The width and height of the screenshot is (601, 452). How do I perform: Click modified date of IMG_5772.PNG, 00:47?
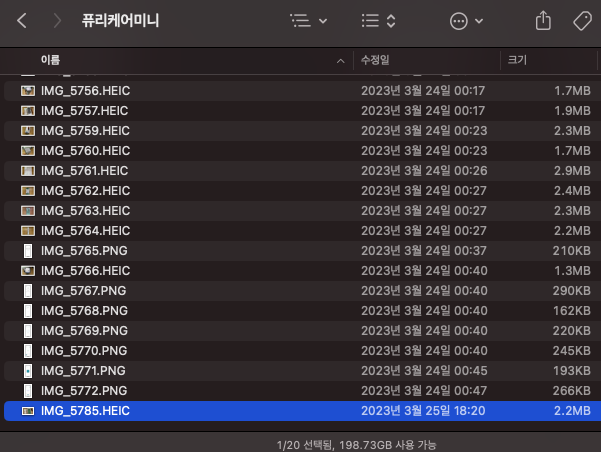point(424,390)
